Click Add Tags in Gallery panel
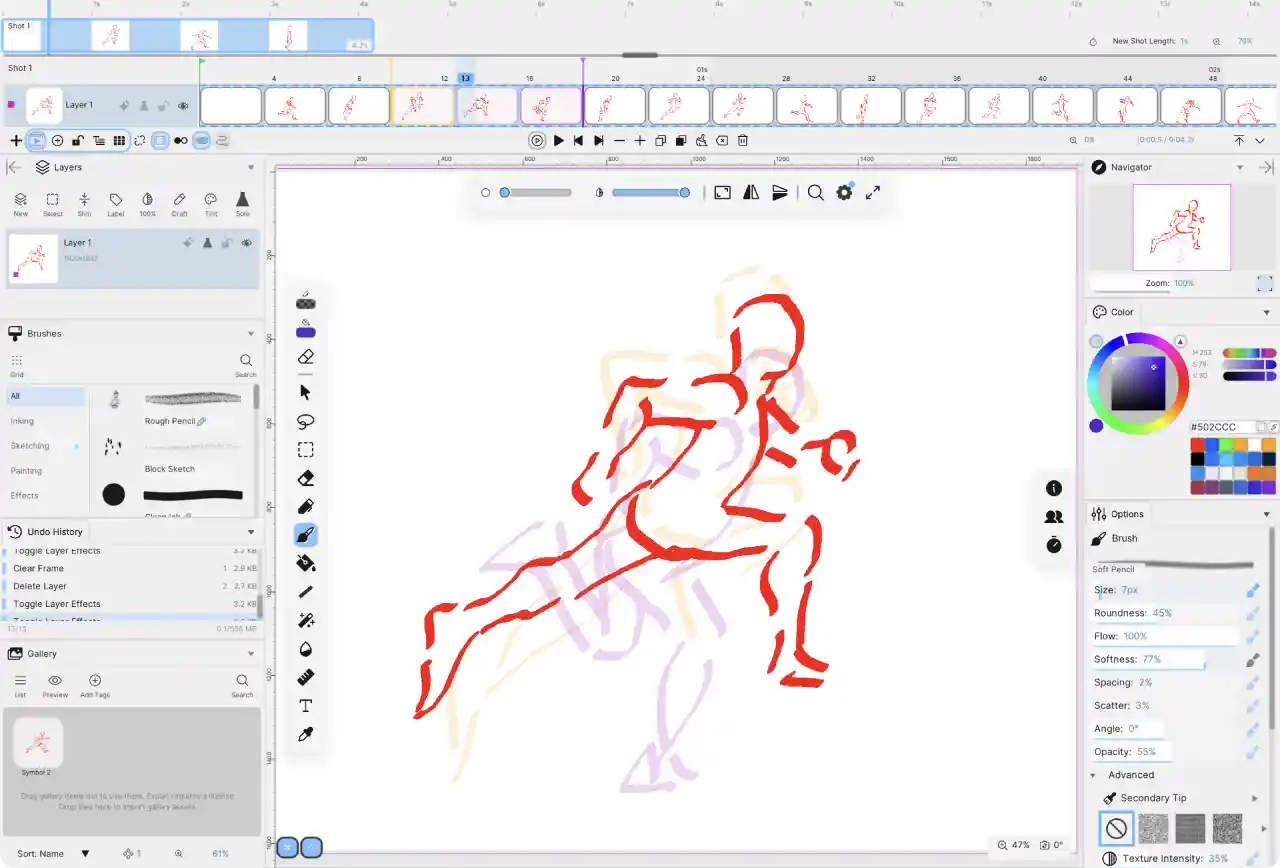1280x868 pixels. click(x=95, y=686)
